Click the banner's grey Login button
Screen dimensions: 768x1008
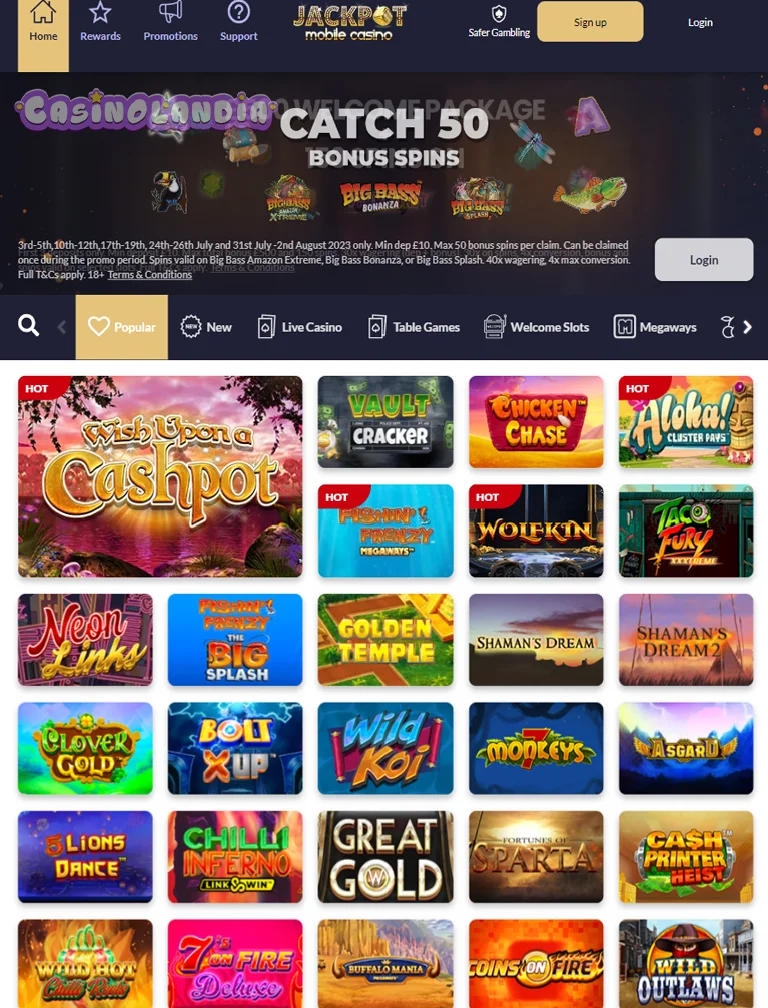704,260
